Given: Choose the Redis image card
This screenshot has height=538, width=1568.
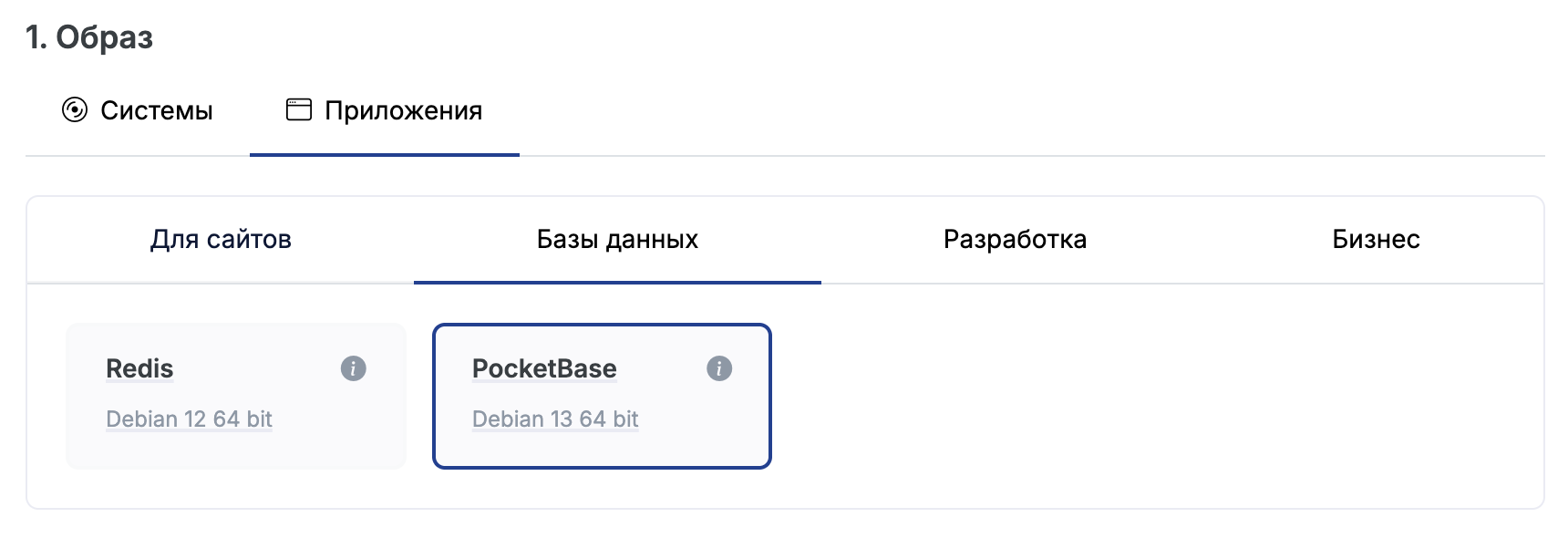Looking at the screenshot, I should (x=235, y=397).
